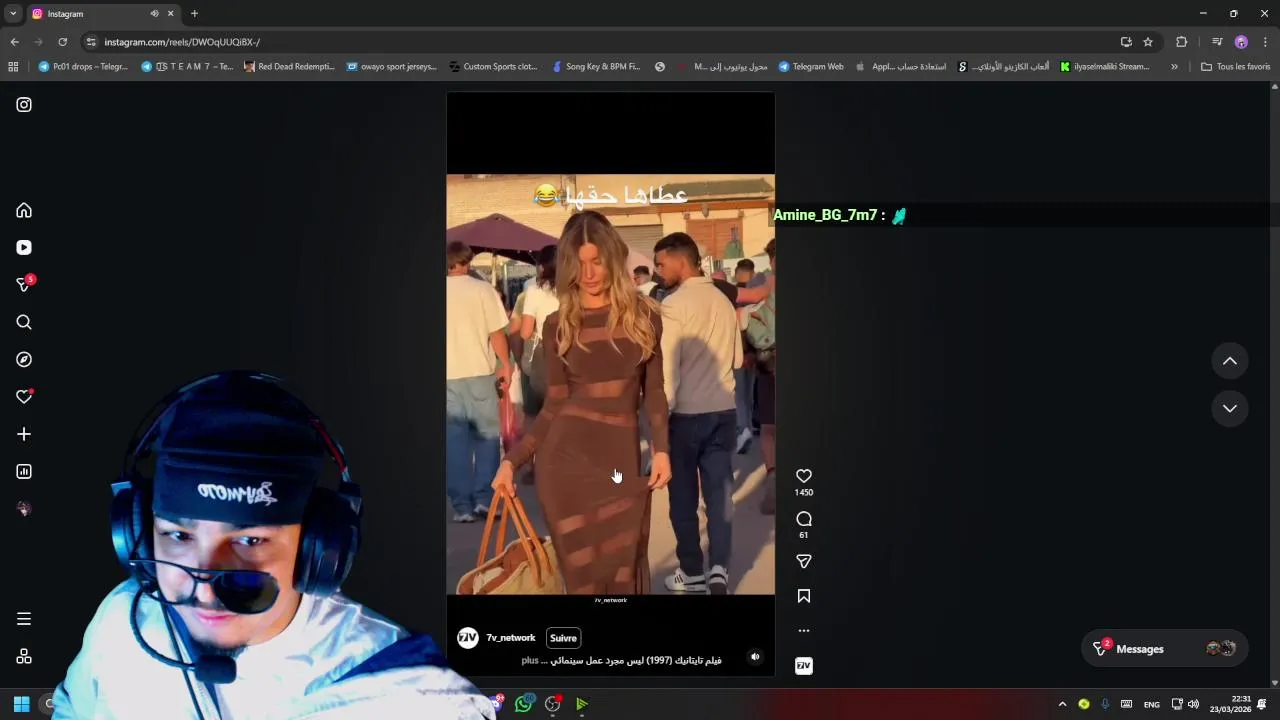The image size is (1280, 720).
Task: Open browser extensions puzzle icon
Action: 1181,42
